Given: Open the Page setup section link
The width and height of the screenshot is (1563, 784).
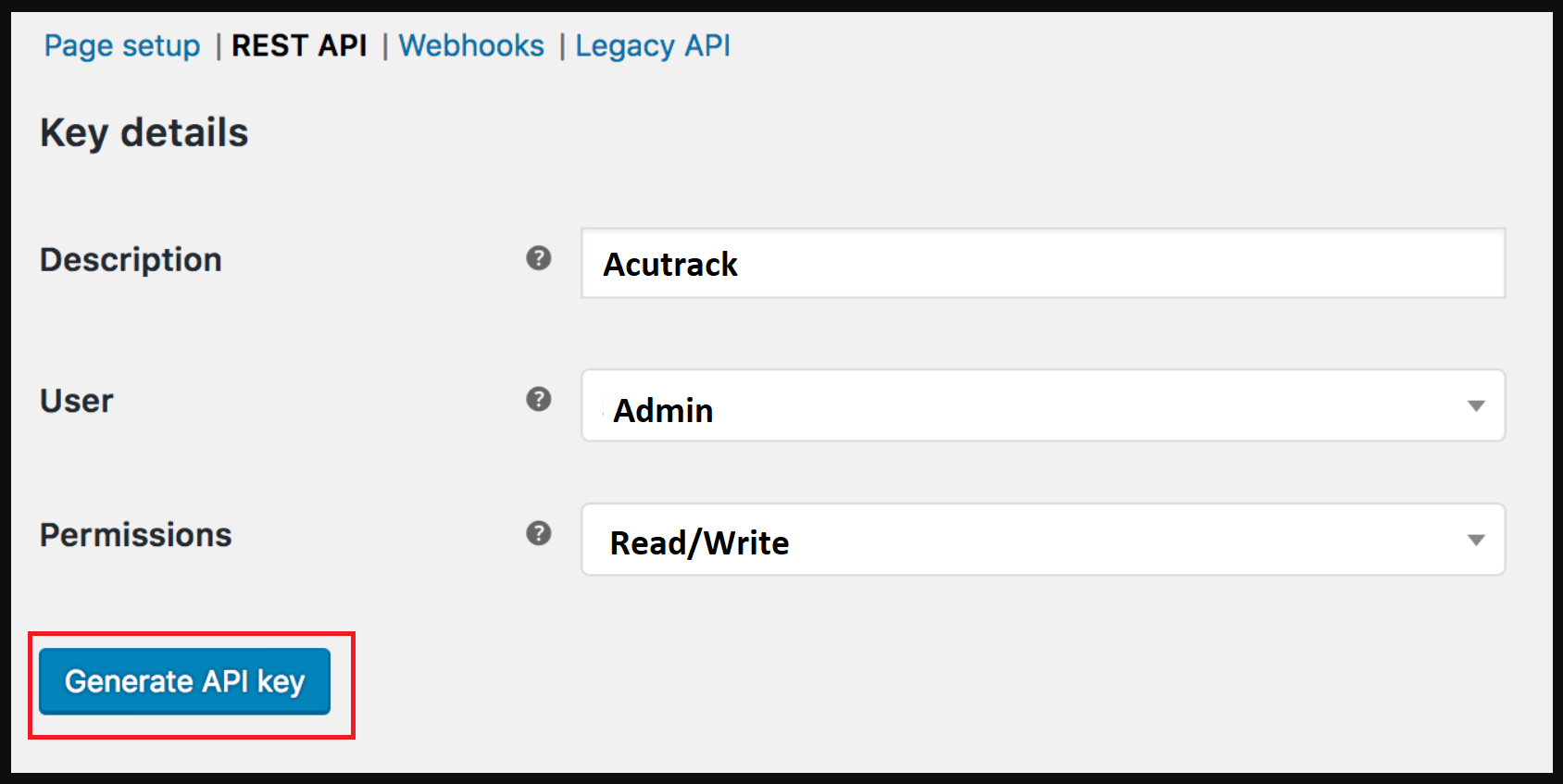Looking at the screenshot, I should pos(122,45).
